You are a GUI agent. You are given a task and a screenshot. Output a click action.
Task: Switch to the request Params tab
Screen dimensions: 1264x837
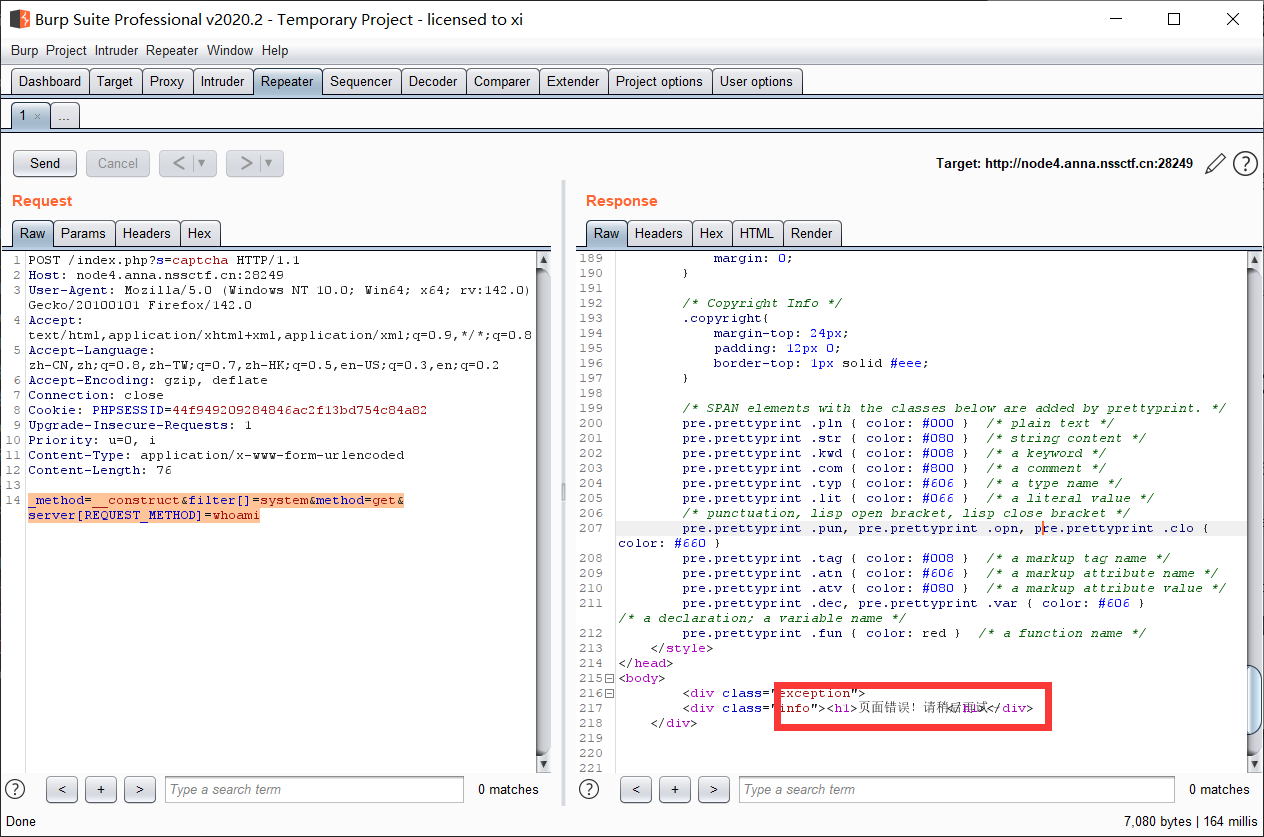click(83, 233)
